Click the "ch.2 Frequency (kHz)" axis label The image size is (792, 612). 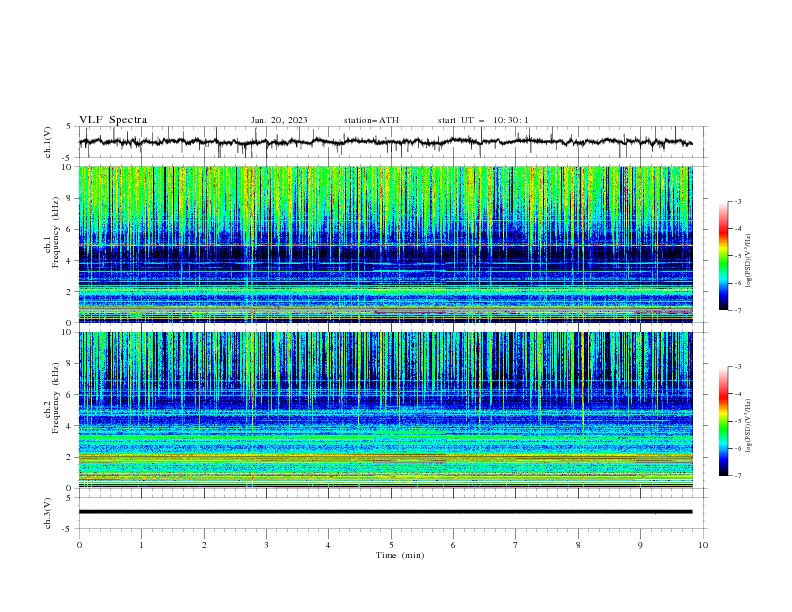(x=52, y=397)
